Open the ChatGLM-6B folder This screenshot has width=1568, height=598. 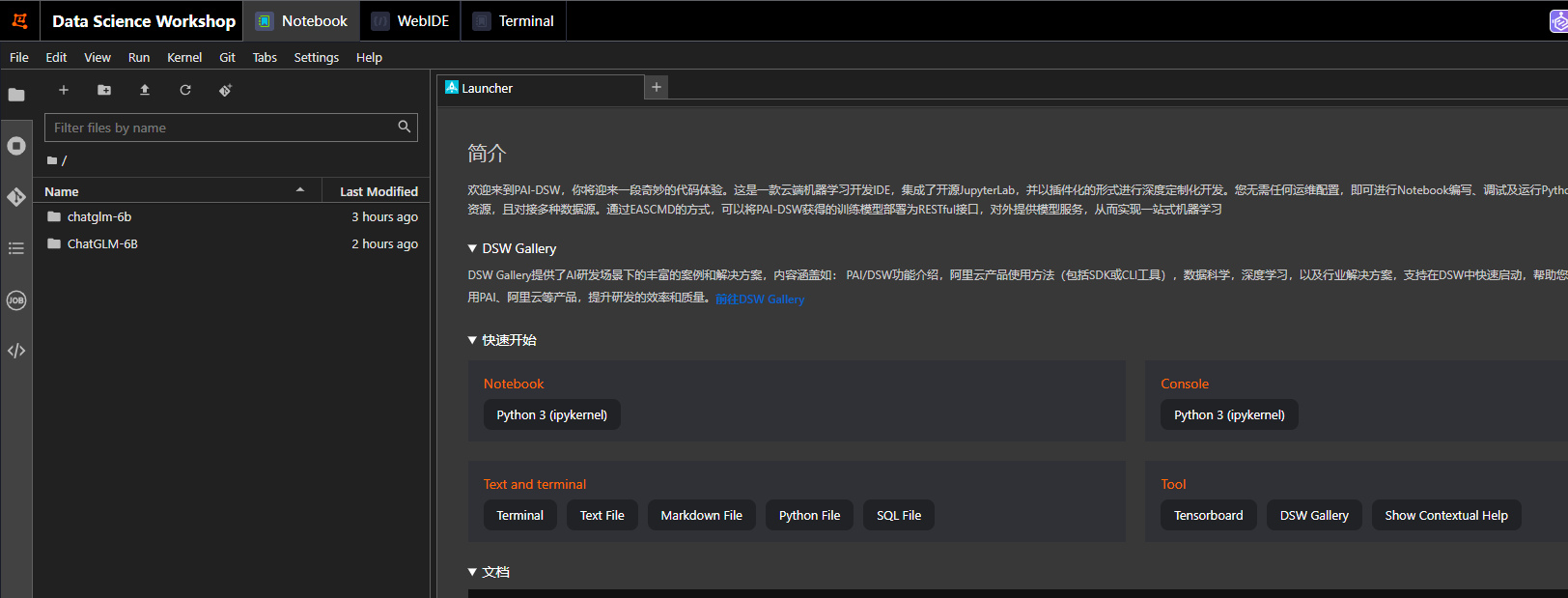[102, 243]
